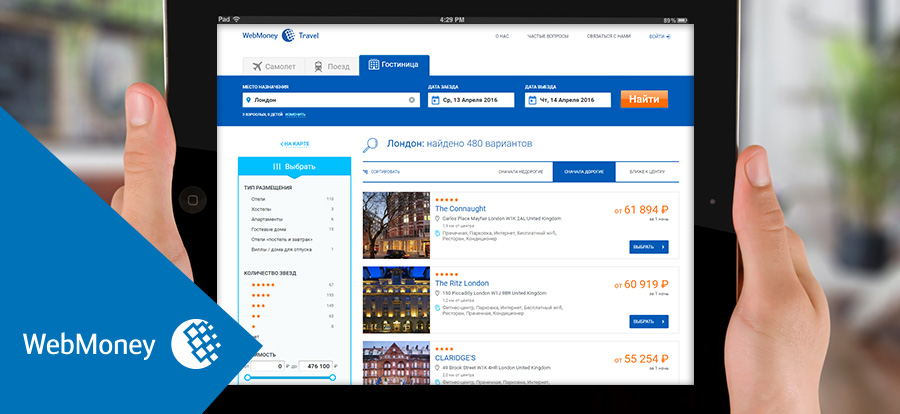900x414 pixels.
Task: Filter by four-star rating row
Action: pos(292,295)
